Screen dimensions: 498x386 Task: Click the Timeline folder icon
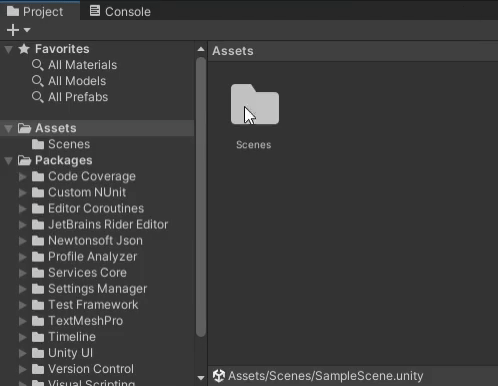coord(38,337)
